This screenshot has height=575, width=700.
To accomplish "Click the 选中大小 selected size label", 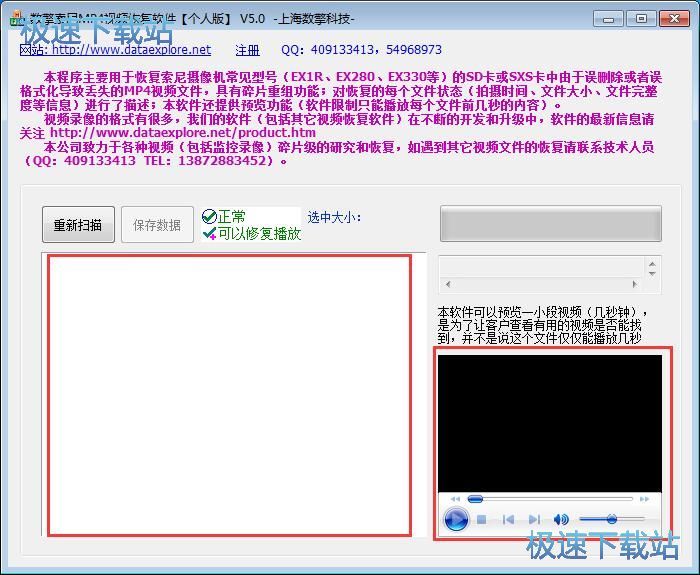I will pos(334,217).
